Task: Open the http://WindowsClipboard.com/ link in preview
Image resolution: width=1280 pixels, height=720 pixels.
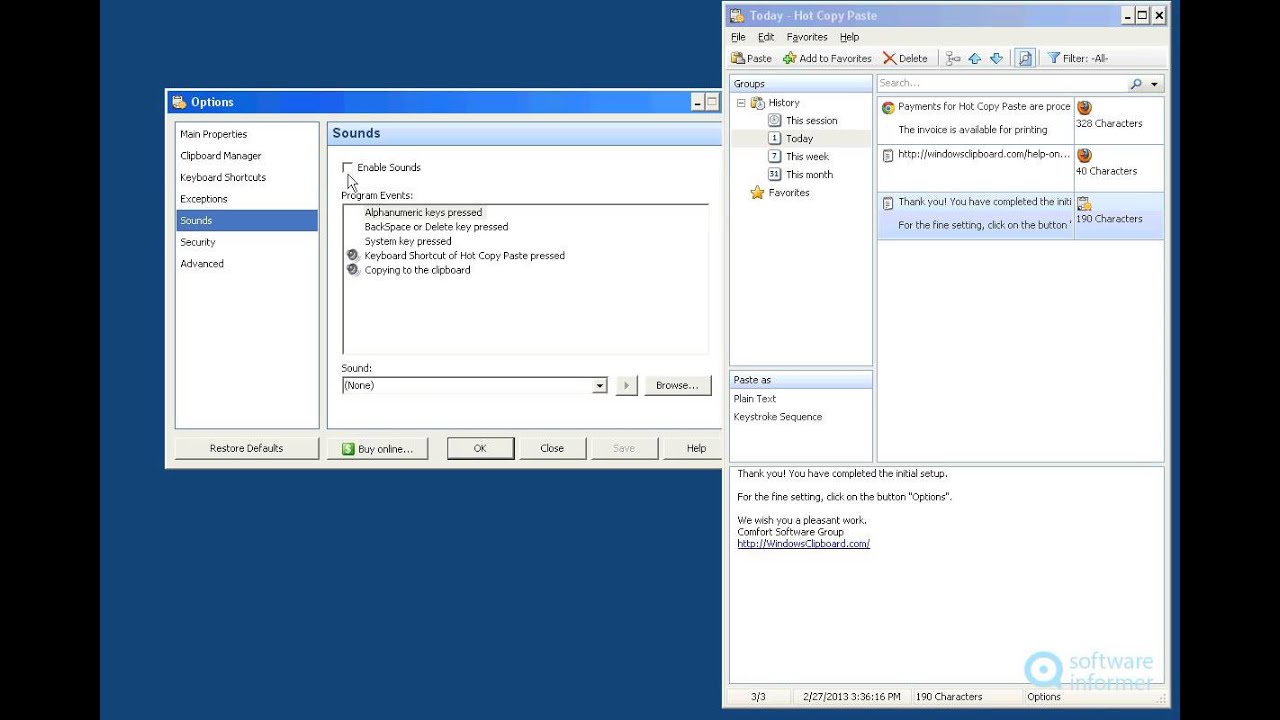Action: tap(803, 544)
